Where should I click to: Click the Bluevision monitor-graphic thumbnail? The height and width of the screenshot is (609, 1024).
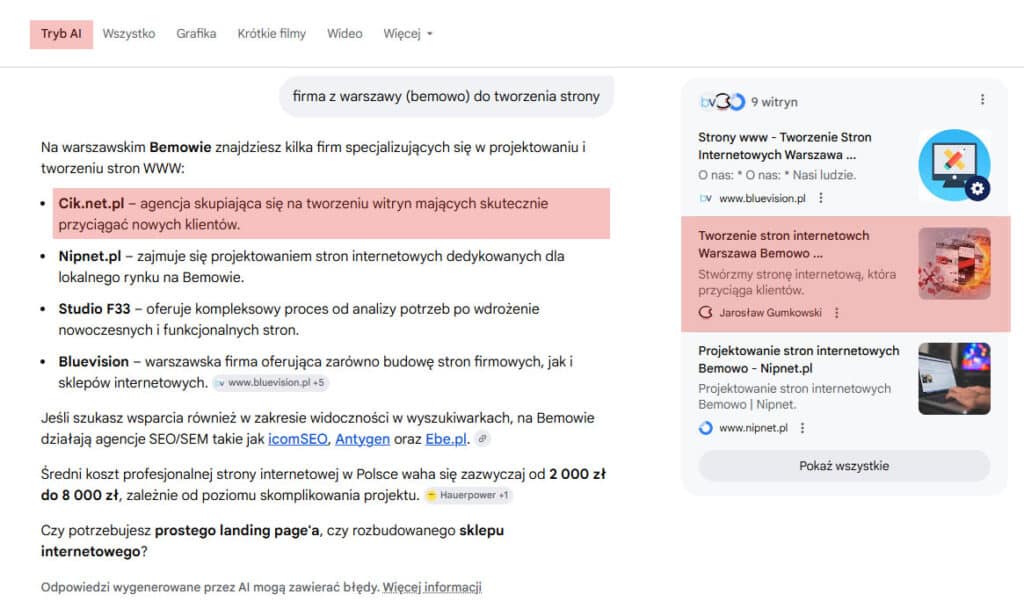coord(954,163)
